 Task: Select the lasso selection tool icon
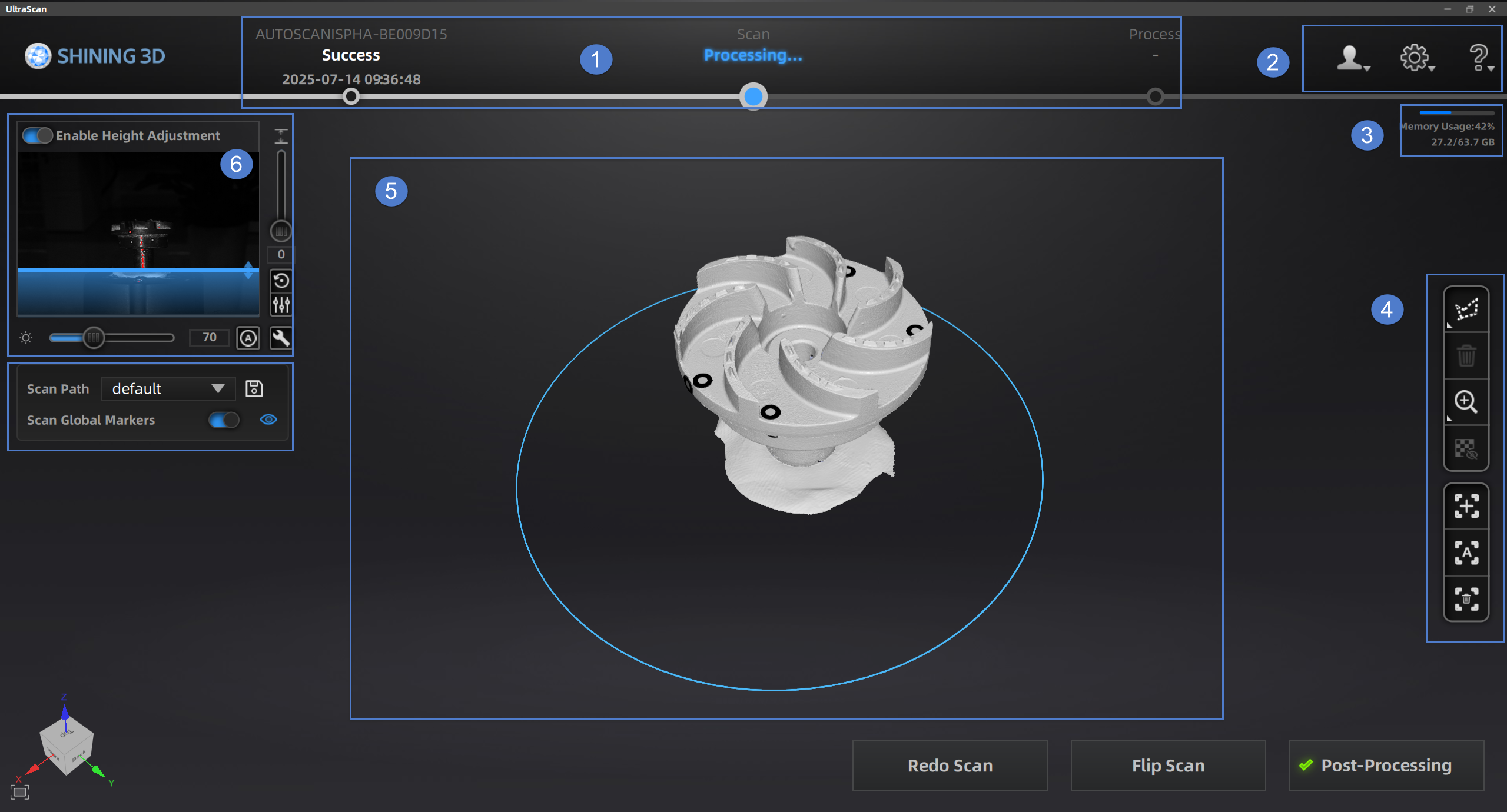[1466, 310]
